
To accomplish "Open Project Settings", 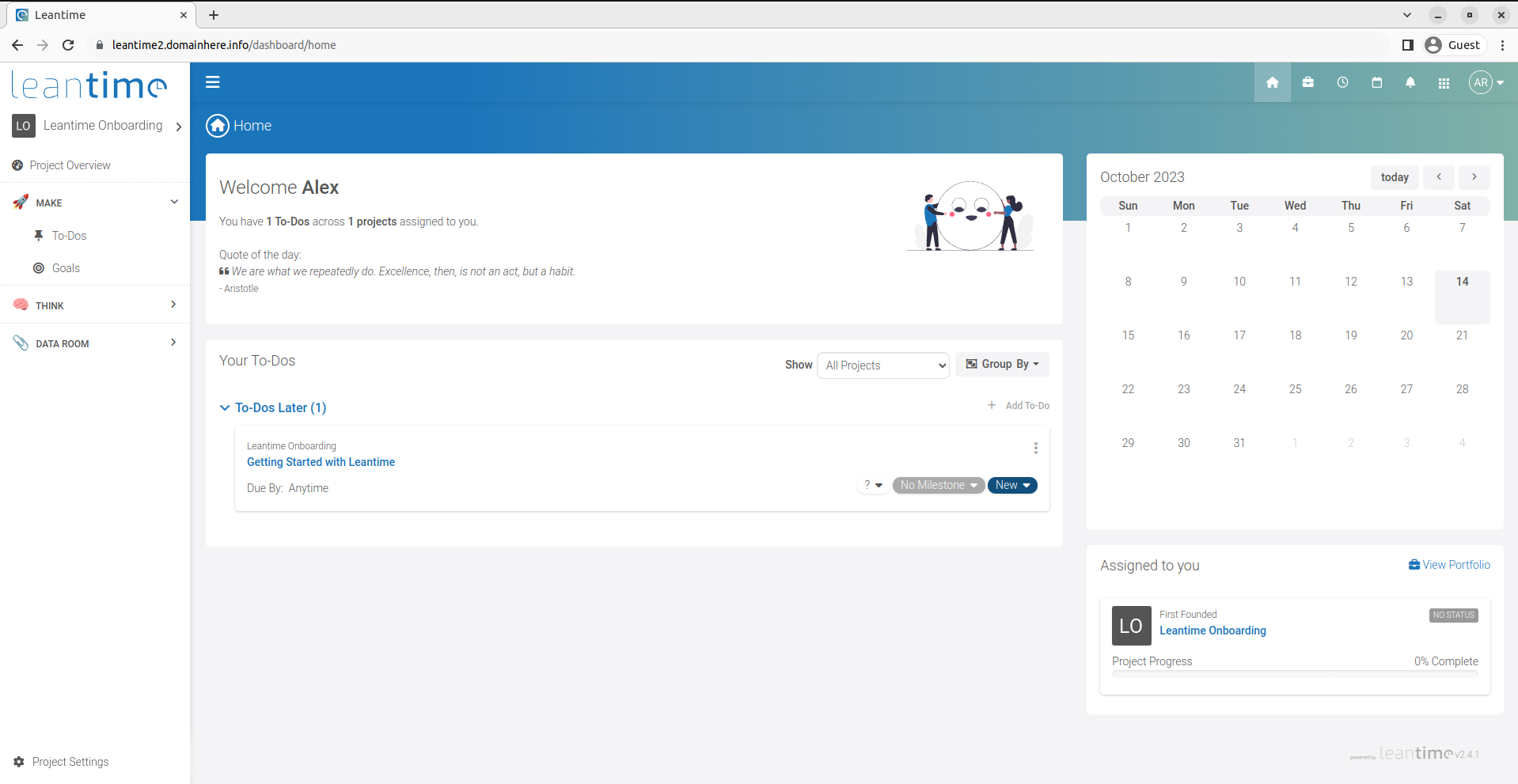I will [x=70, y=762].
